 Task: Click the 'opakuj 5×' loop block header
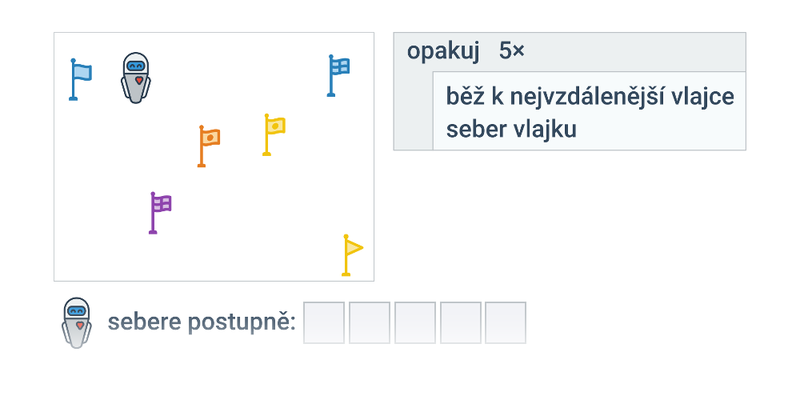click(569, 52)
